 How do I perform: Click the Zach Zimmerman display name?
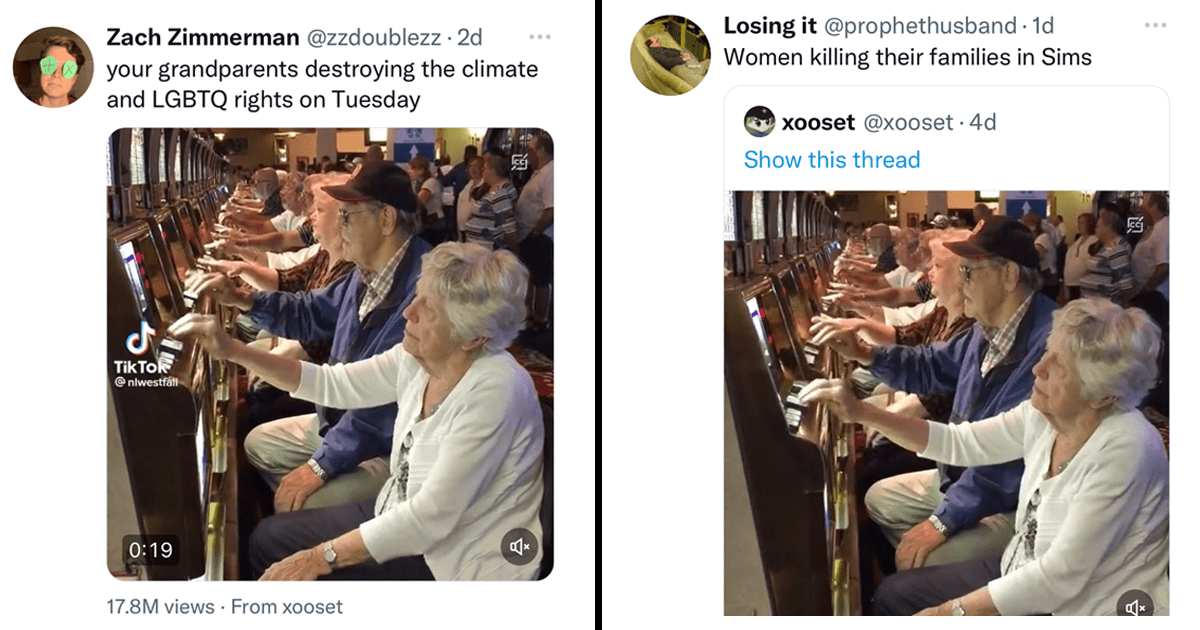click(203, 37)
